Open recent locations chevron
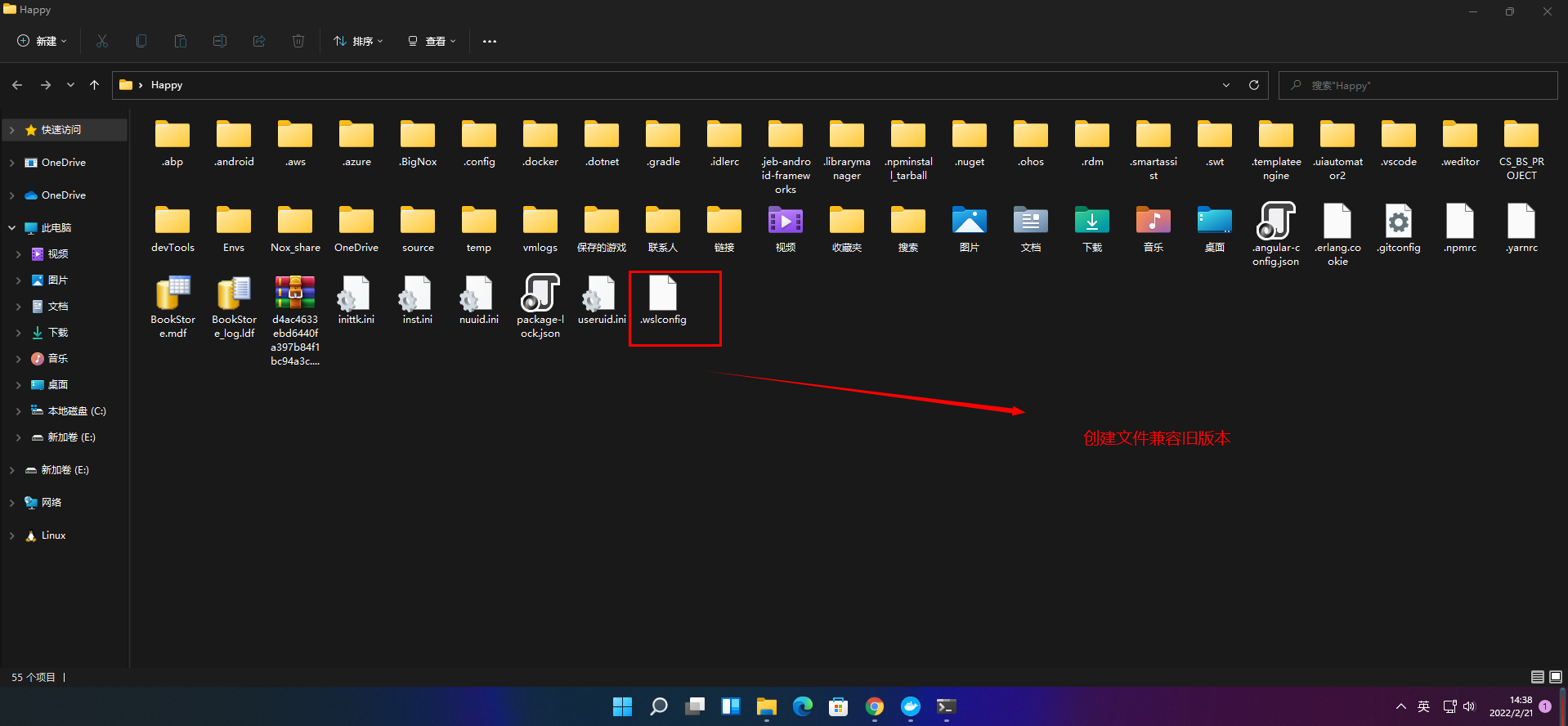The height and width of the screenshot is (726, 1568). [71, 85]
